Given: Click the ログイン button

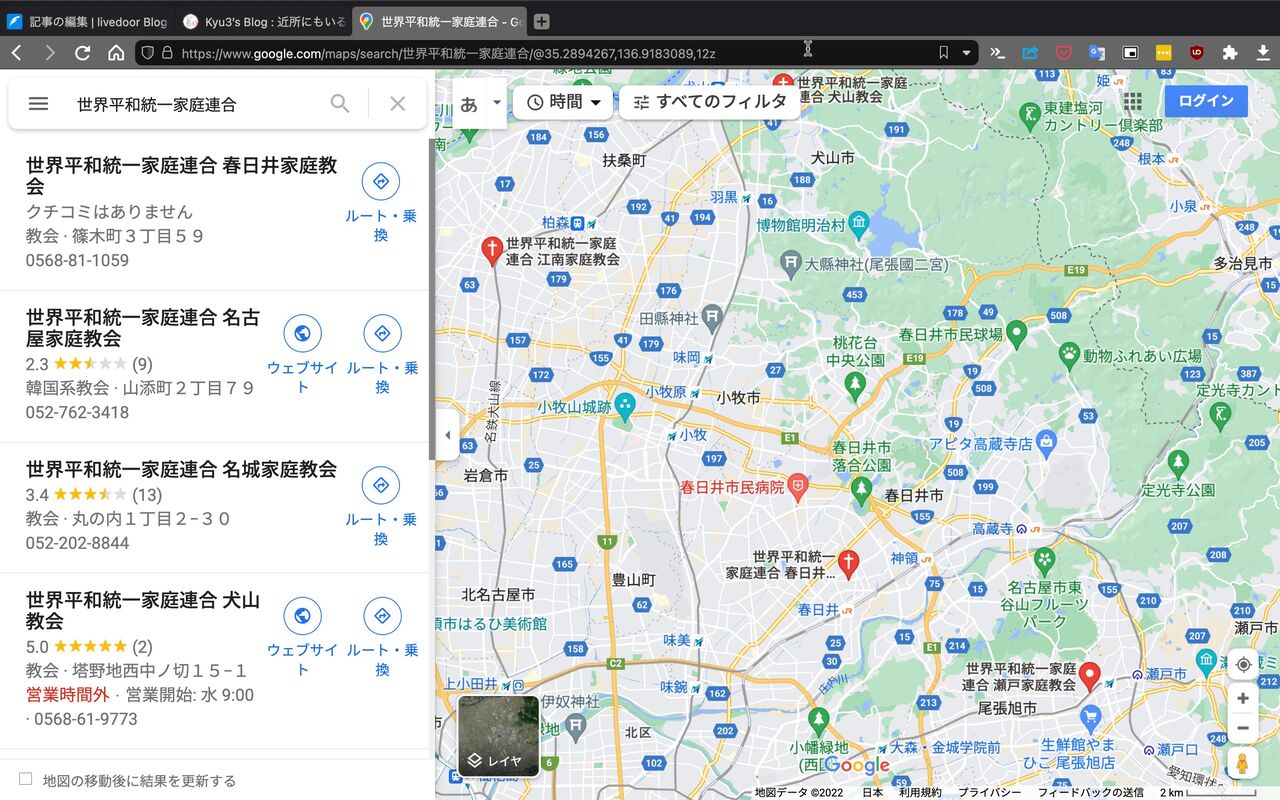Looking at the screenshot, I should click(x=1206, y=101).
